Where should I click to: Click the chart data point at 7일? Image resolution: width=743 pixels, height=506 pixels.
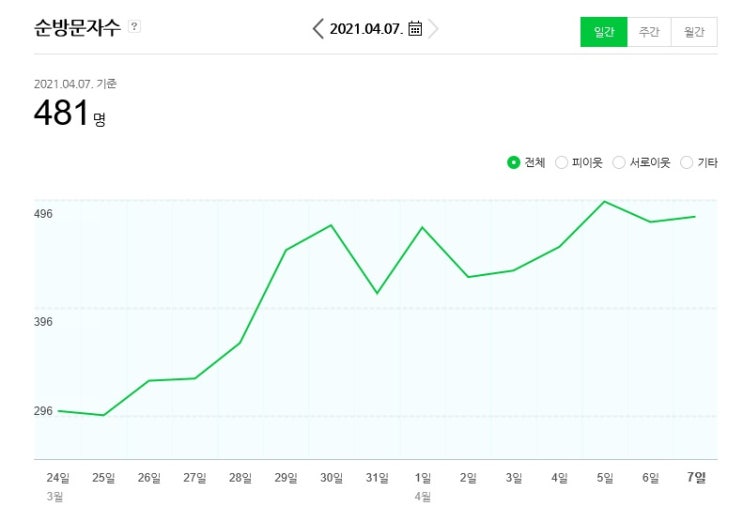[695, 217]
